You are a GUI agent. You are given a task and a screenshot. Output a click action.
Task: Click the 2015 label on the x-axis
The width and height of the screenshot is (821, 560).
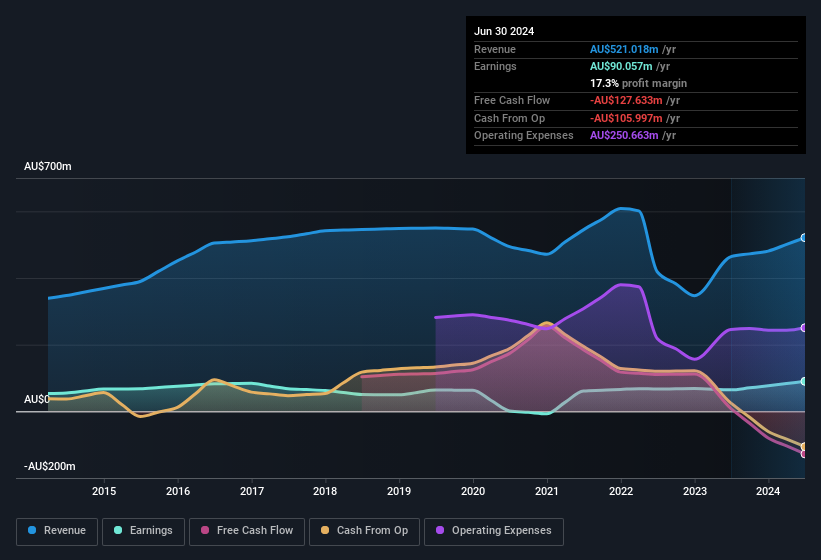tap(104, 491)
